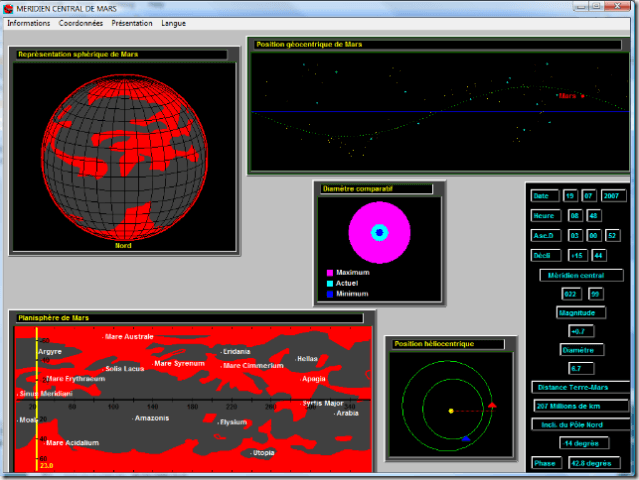Click the Heure label button
The width and height of the screenshot is (639, 480).
click(545, 215)
